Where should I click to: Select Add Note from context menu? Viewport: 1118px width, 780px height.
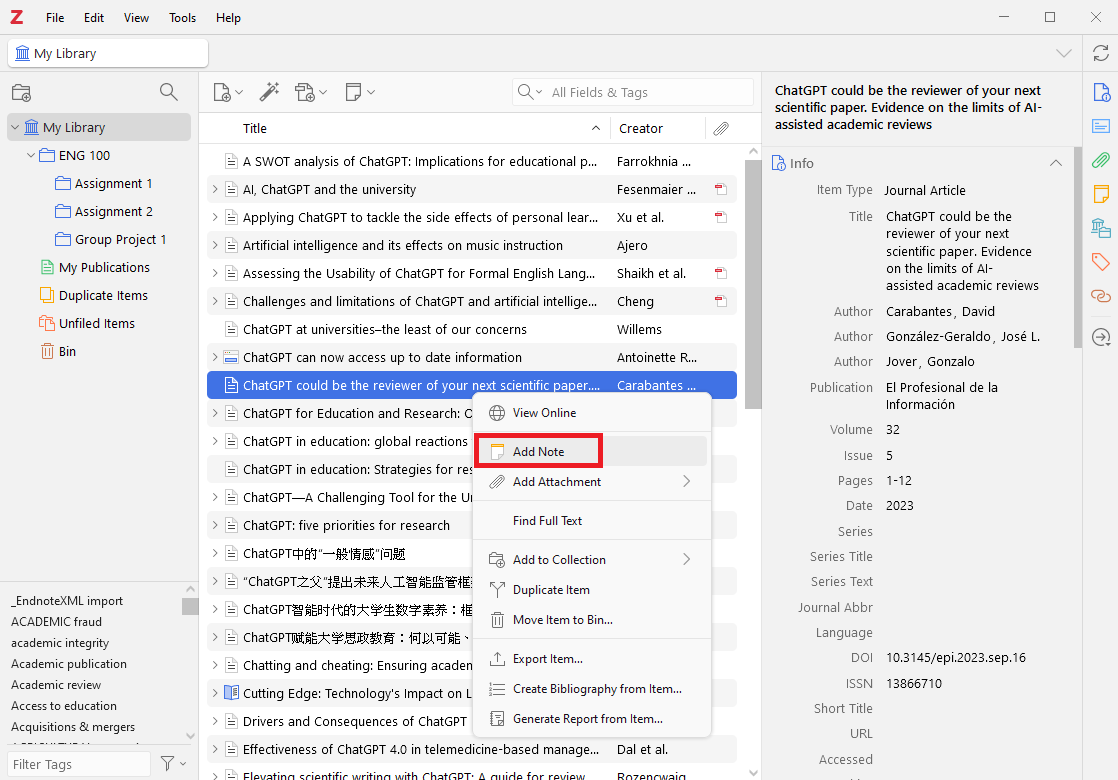(x=538, y=452)
